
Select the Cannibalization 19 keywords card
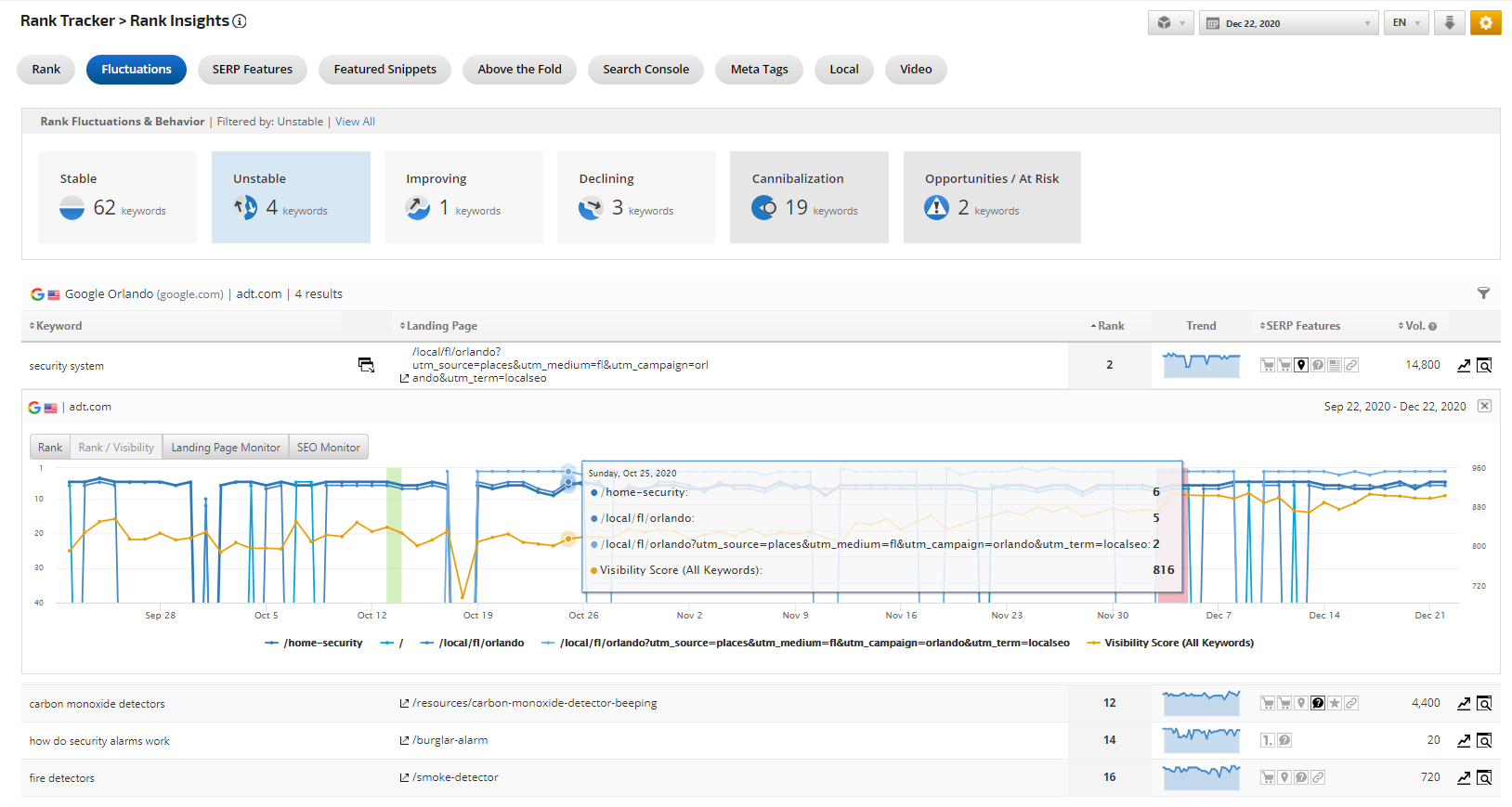[x=808, y=197]
